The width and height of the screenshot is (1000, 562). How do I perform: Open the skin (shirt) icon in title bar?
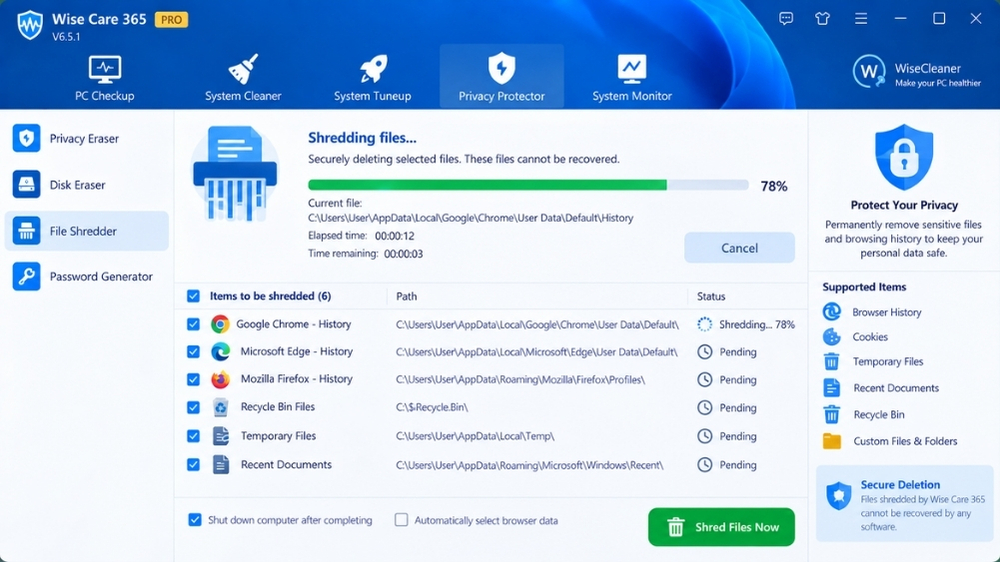pos(823,18)
